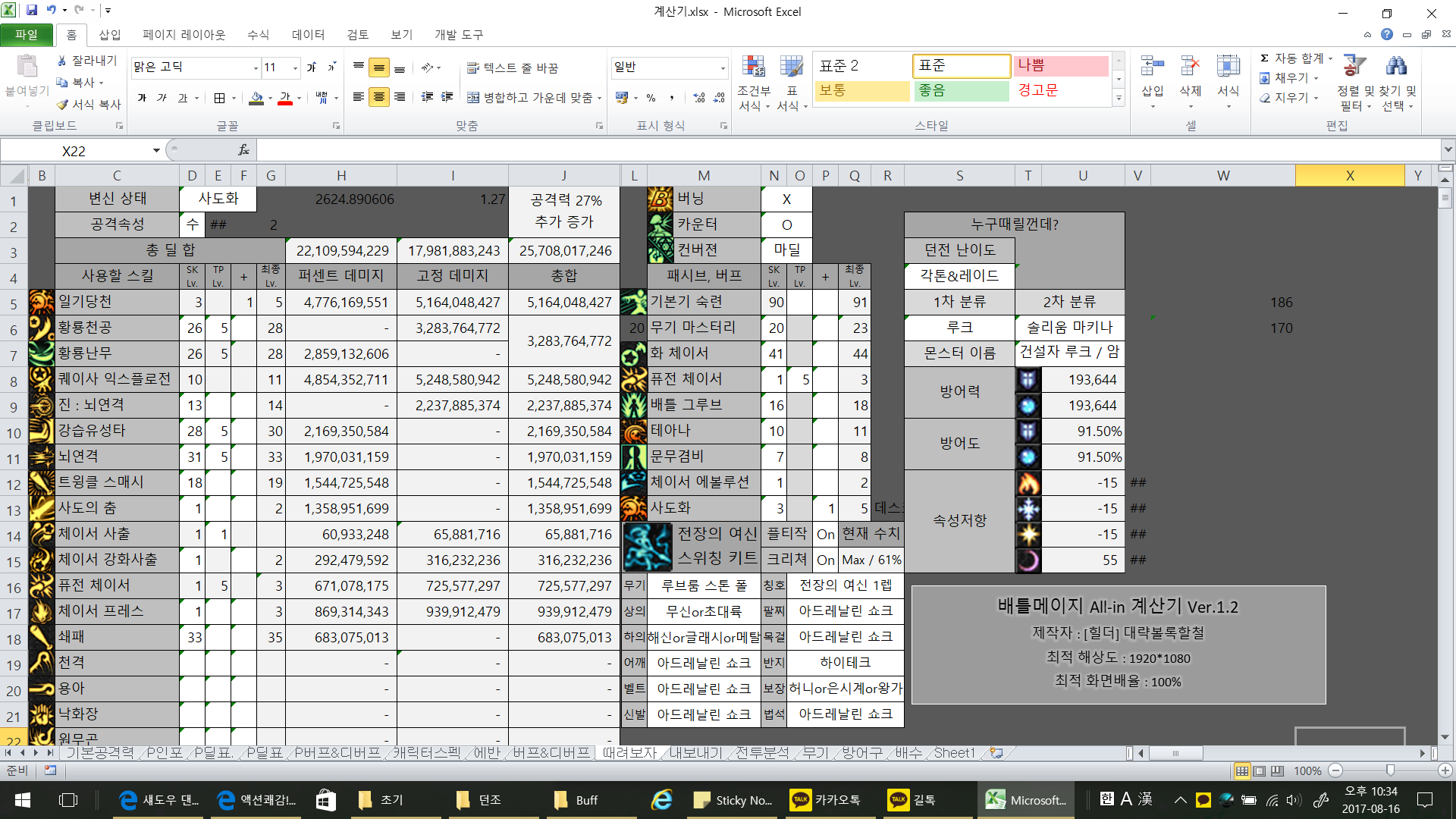Click the text orientation icon
Viewport: 1456px width, 819px height.
click(428, 67)
